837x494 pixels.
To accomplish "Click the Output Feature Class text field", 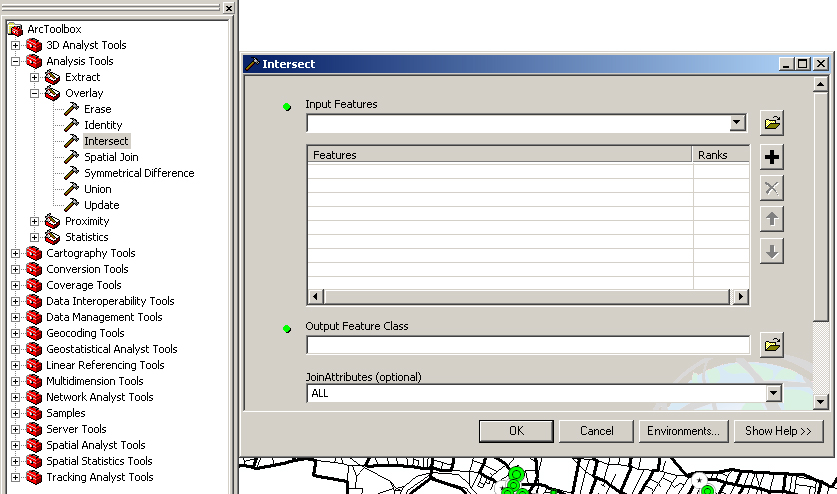I will coord(527,345).
